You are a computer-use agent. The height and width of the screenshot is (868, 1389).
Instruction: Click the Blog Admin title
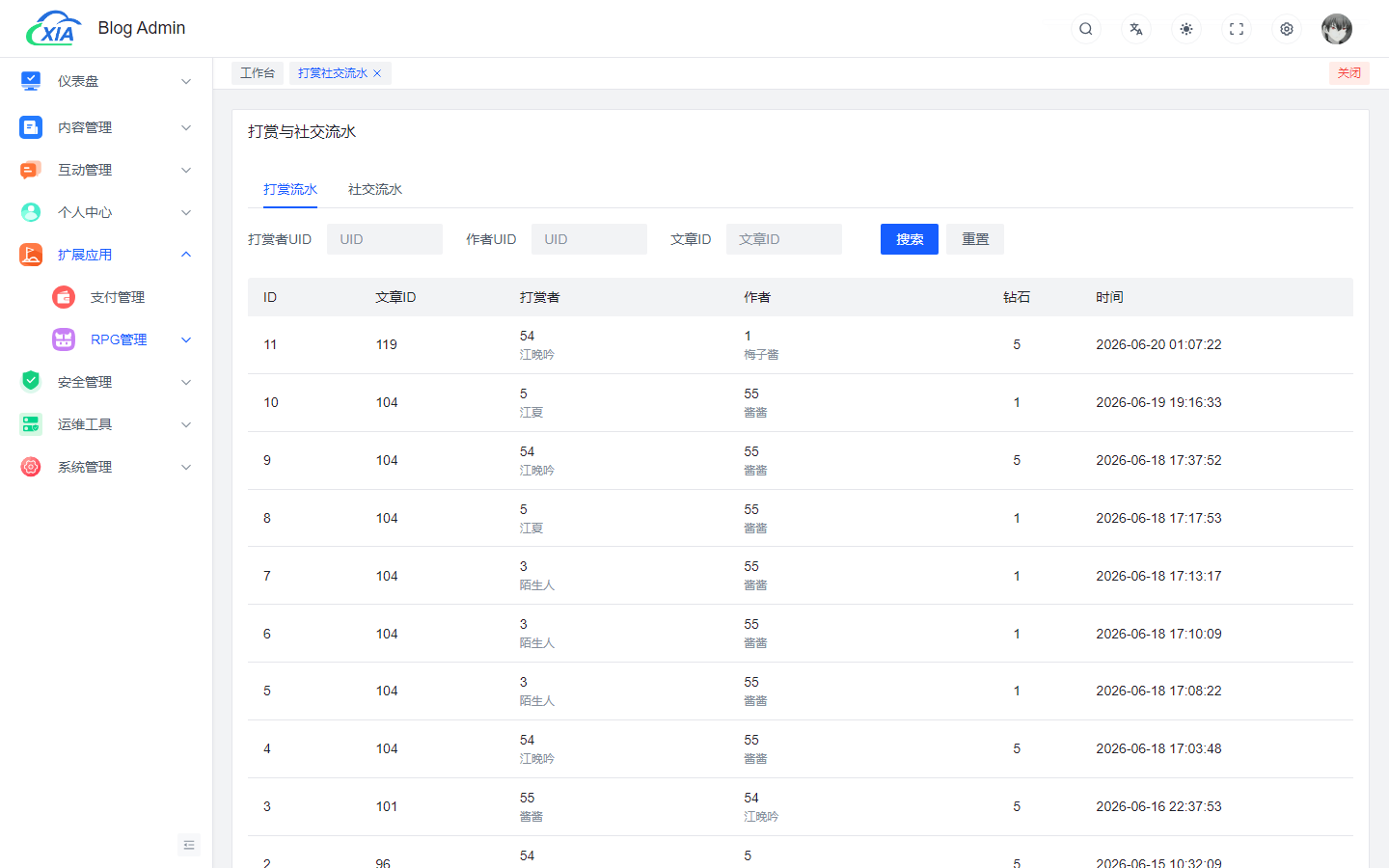click(142, 28)
